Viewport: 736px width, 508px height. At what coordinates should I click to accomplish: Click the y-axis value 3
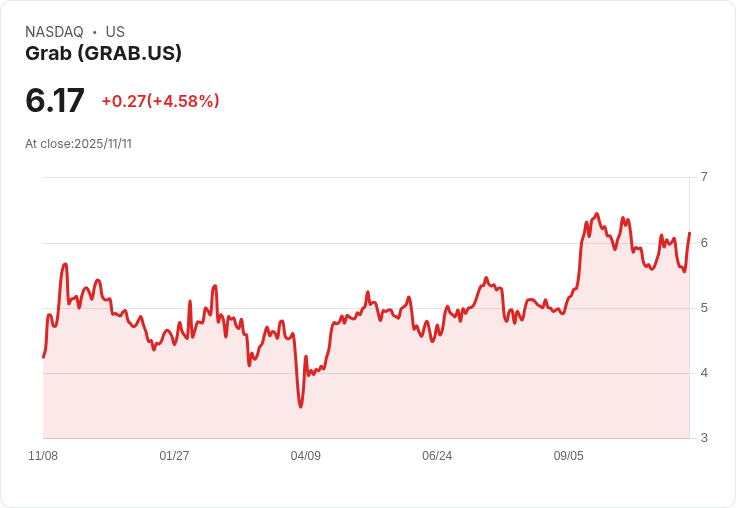(704, 438)
